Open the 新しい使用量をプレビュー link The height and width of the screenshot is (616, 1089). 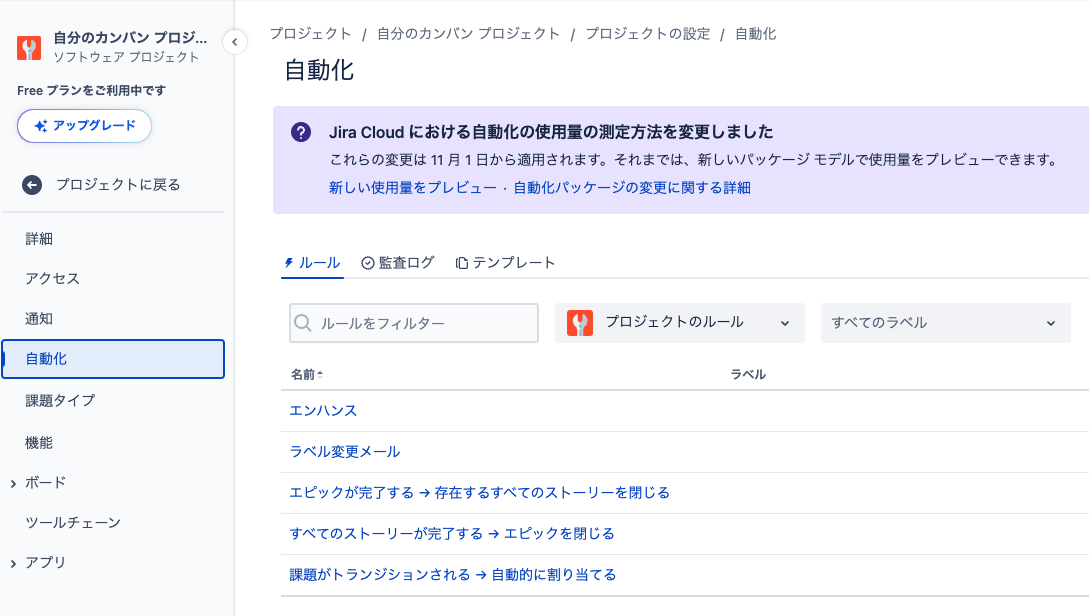pos(412,188)
